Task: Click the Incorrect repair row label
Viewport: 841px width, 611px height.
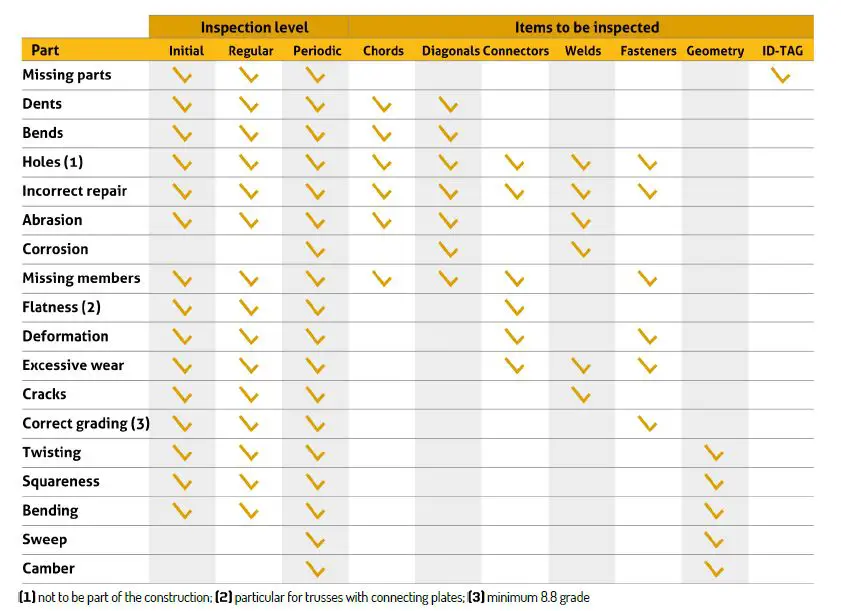Action: pos(75,191)
